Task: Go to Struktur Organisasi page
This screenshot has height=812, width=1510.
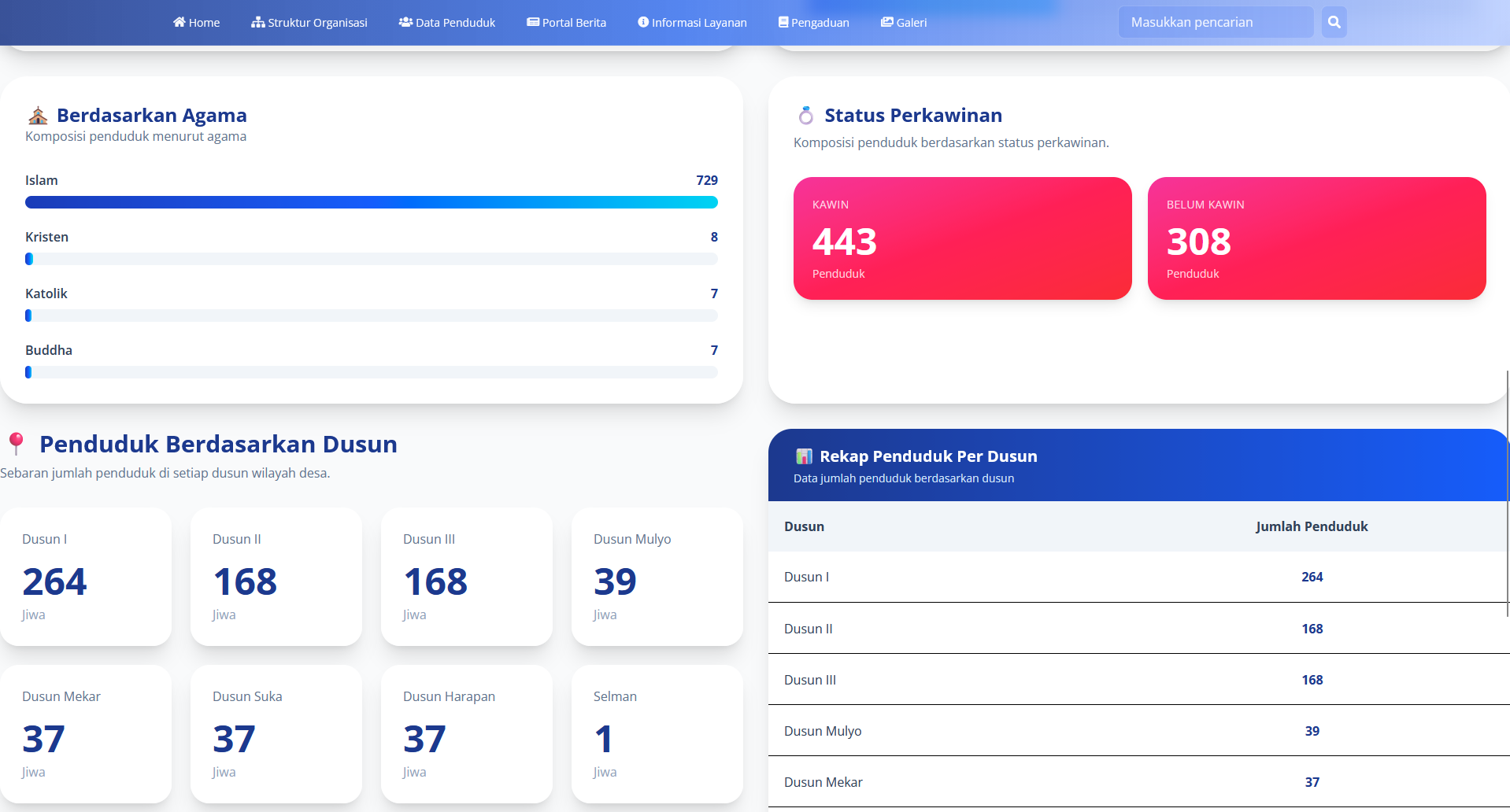Action: (x=309, y=22)
